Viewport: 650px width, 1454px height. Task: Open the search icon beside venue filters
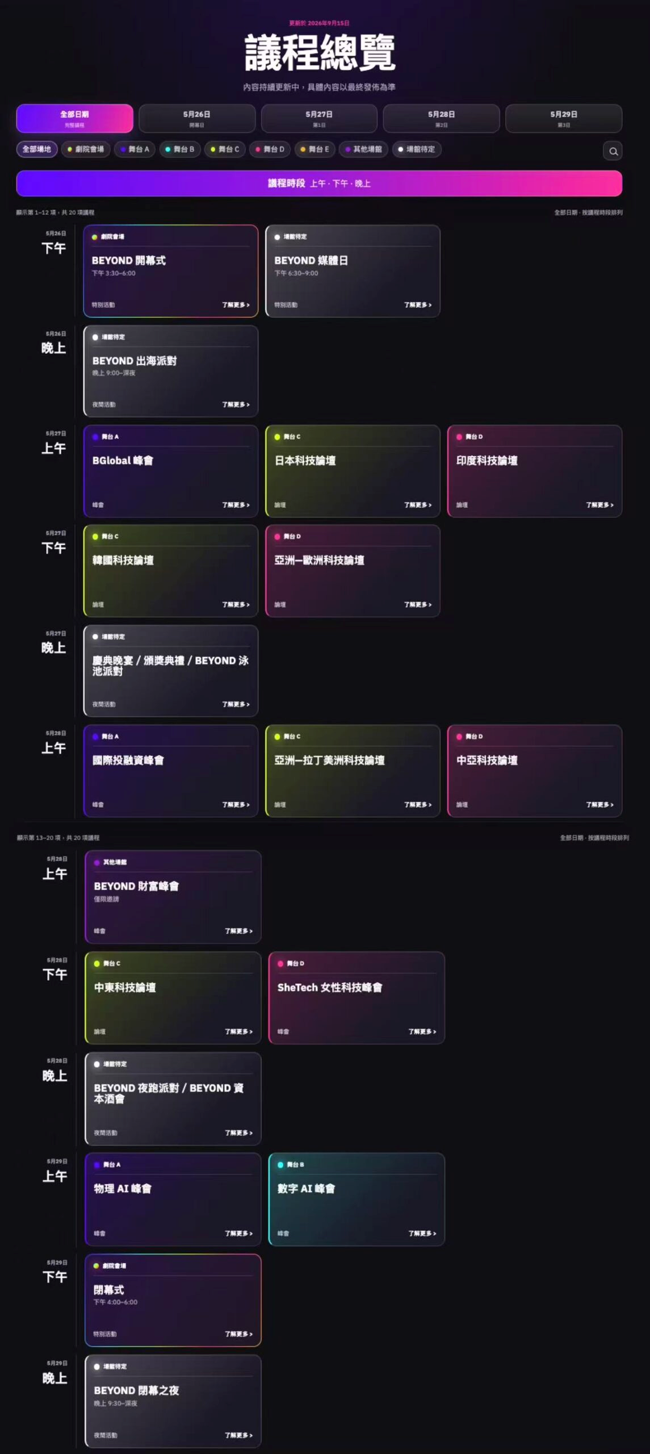613,151
